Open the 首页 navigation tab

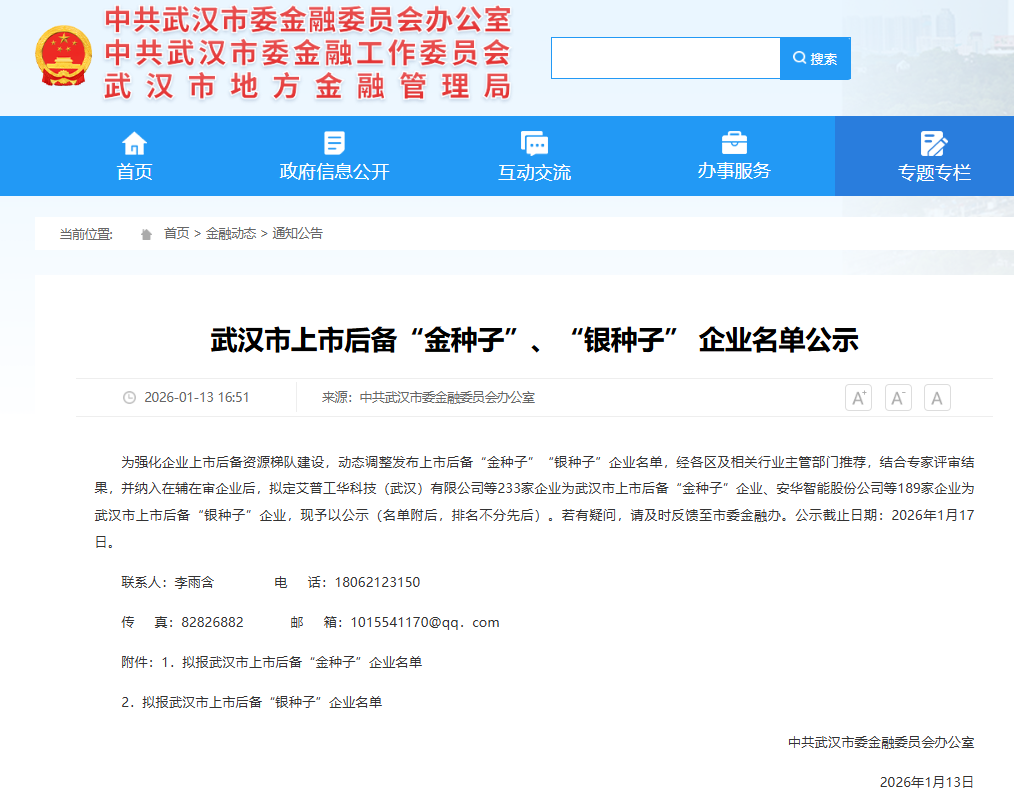[134, 172]
